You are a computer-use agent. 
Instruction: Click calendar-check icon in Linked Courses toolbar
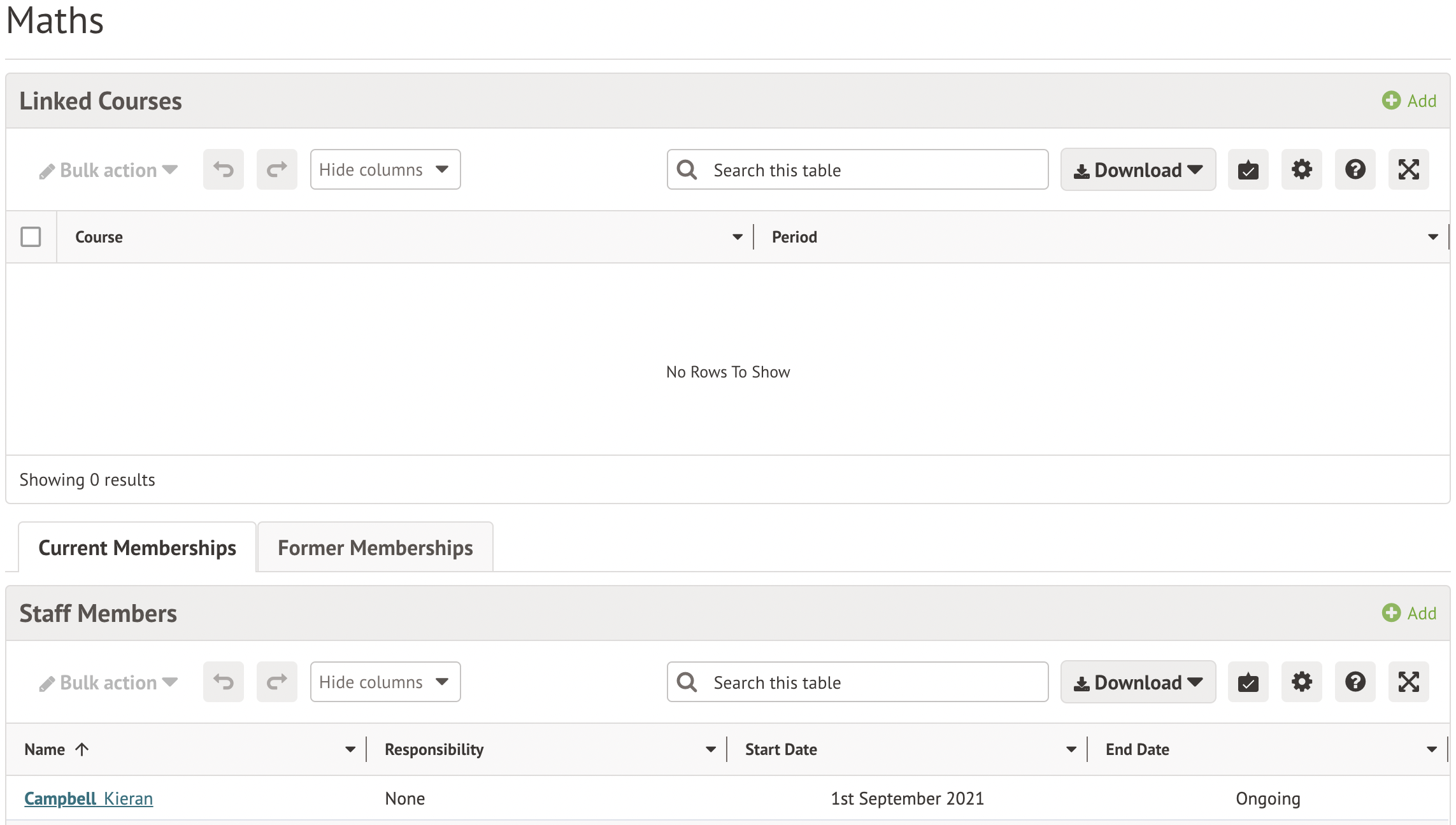(x=1248, y=169)
